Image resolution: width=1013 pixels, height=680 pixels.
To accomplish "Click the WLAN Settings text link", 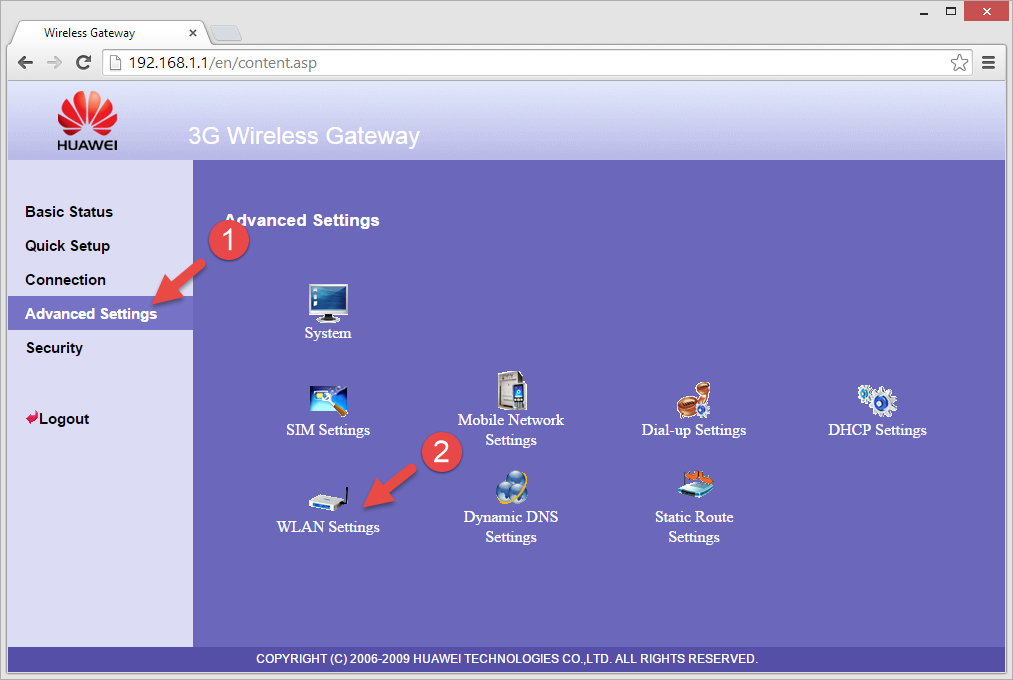I will [x=328, y=527].
